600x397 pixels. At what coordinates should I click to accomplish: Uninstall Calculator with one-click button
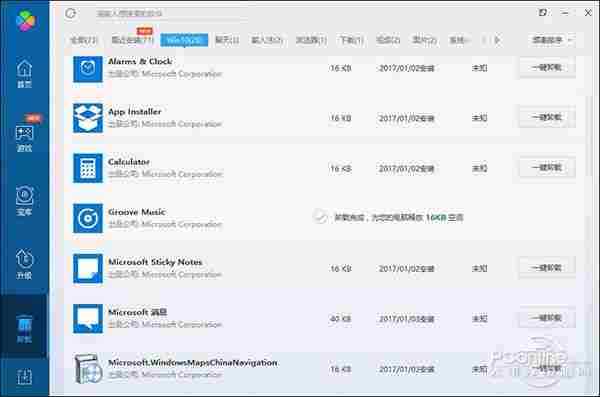(x=547, y=168)
